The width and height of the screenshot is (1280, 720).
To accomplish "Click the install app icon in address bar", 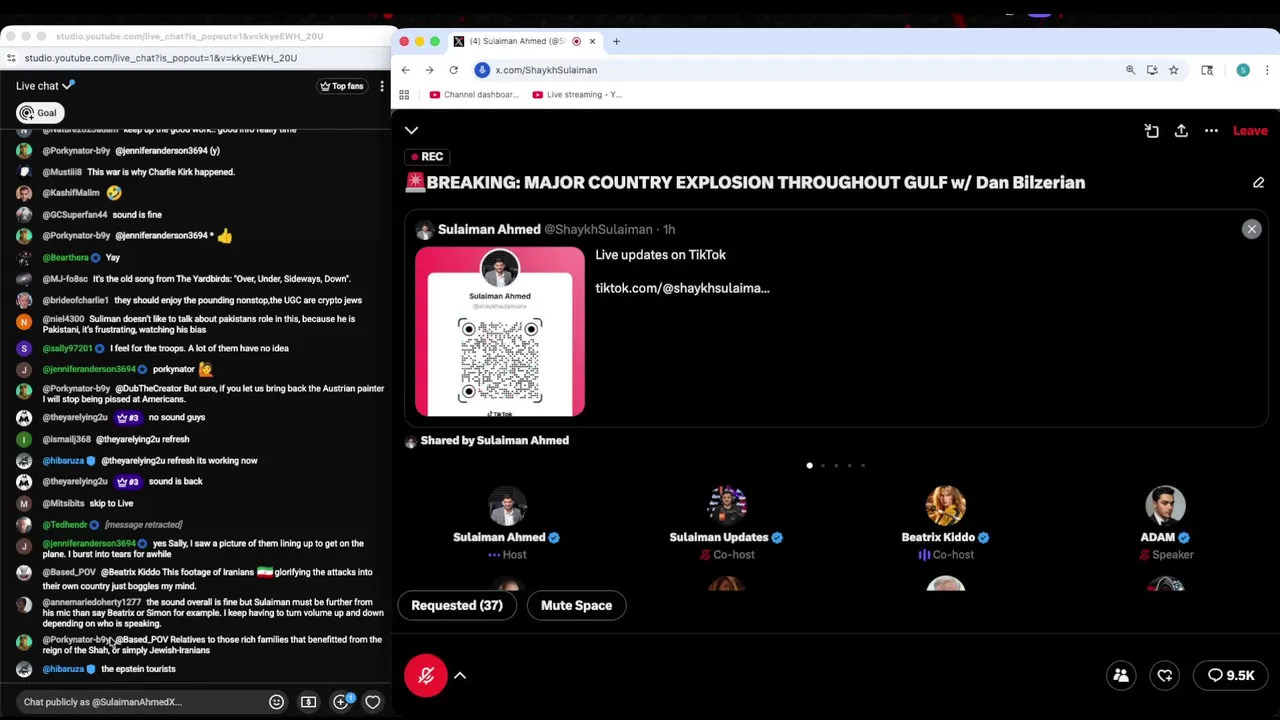I will pos(1152,70).
